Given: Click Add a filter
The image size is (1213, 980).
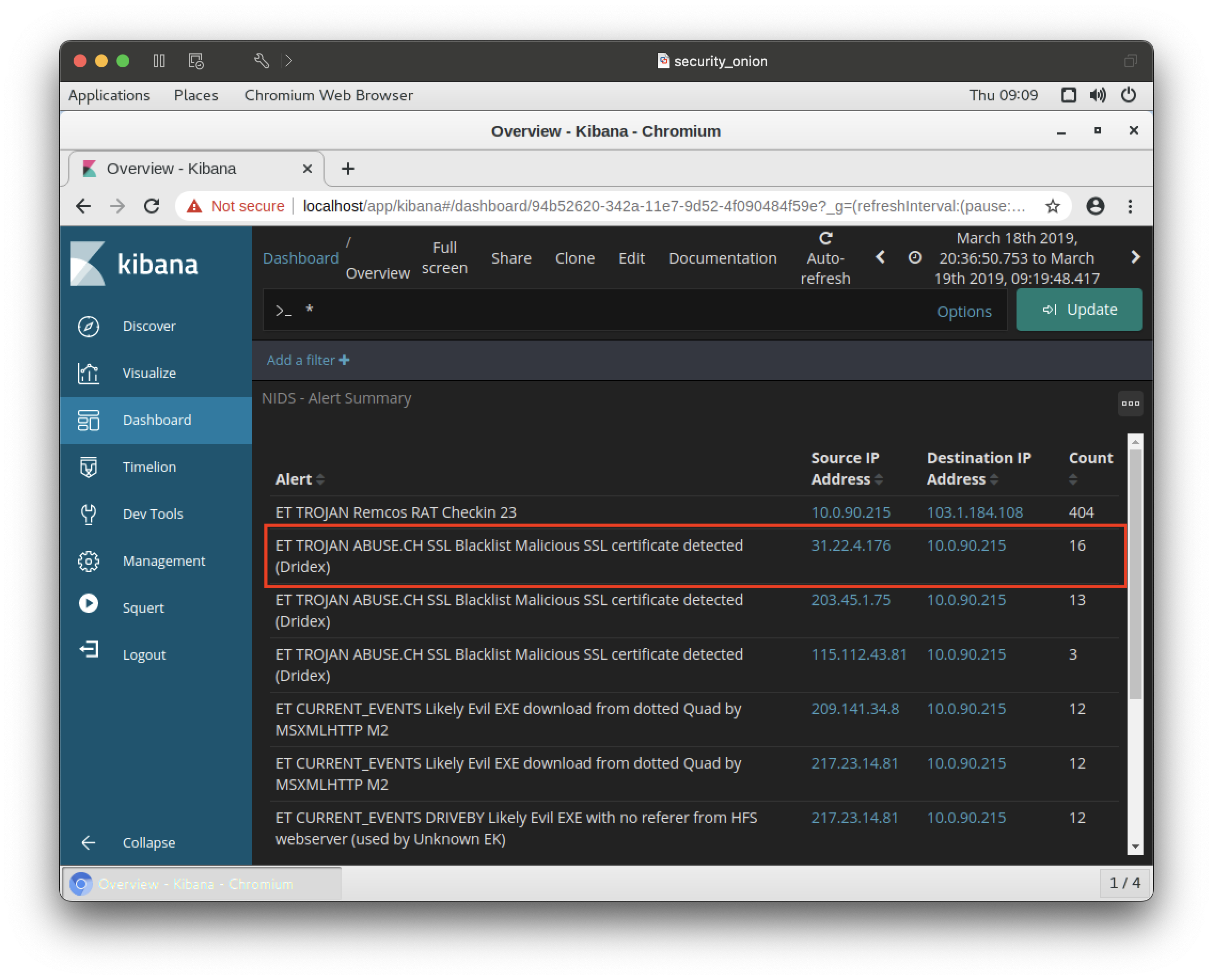Looking at the screenshot, I should click(x=308, y=360).
